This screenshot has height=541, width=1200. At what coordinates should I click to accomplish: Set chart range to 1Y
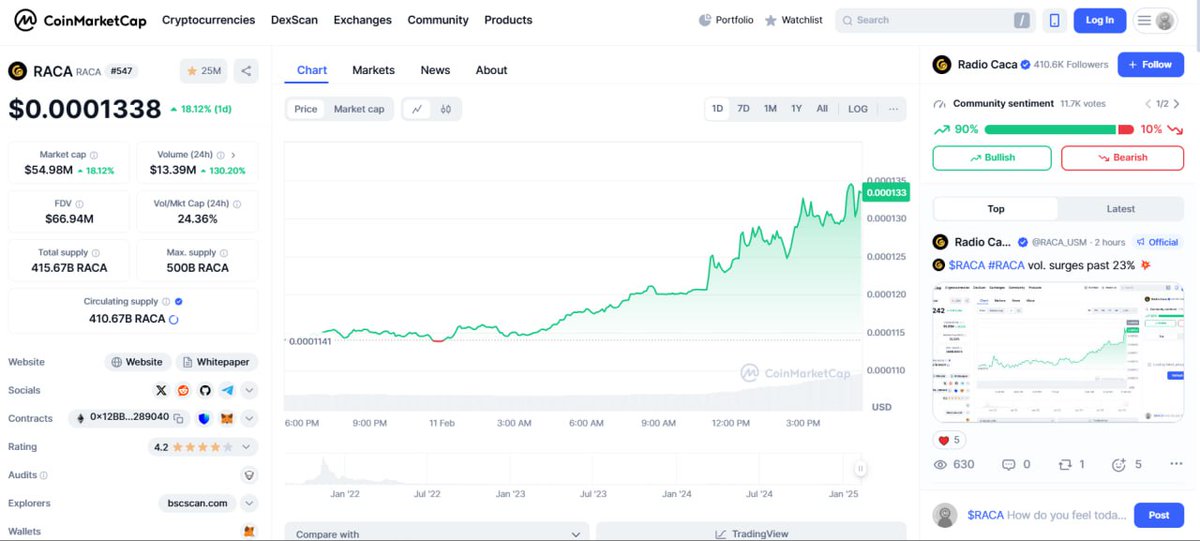pos(796,109)
